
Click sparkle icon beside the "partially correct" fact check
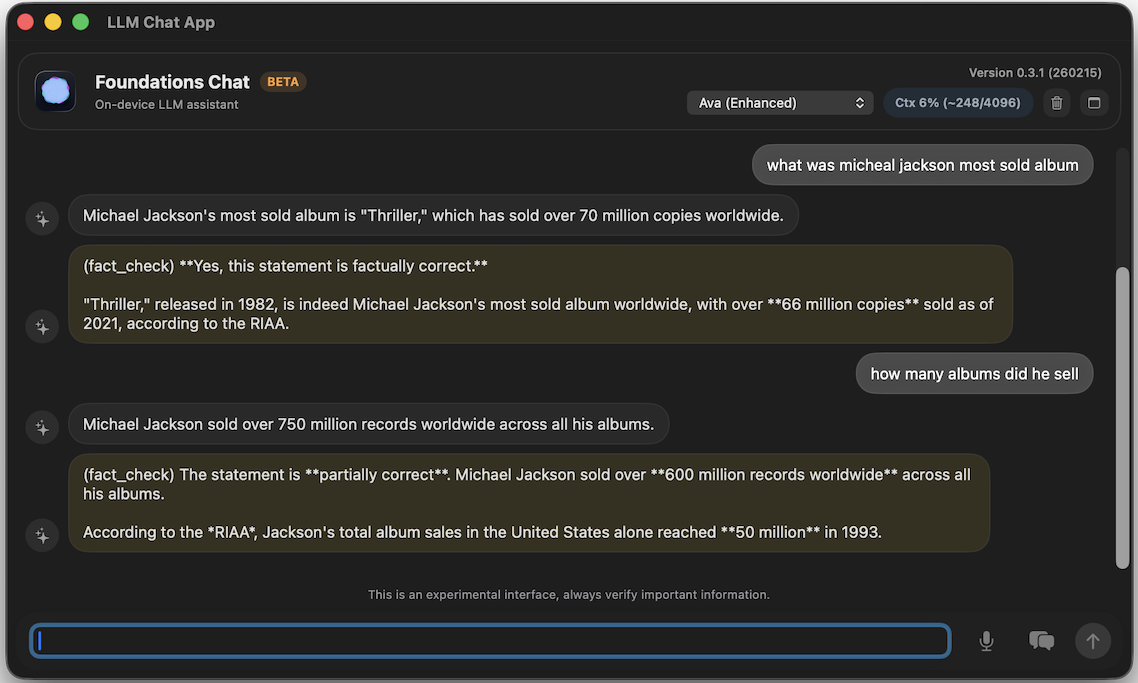click(x=42, y=535)
